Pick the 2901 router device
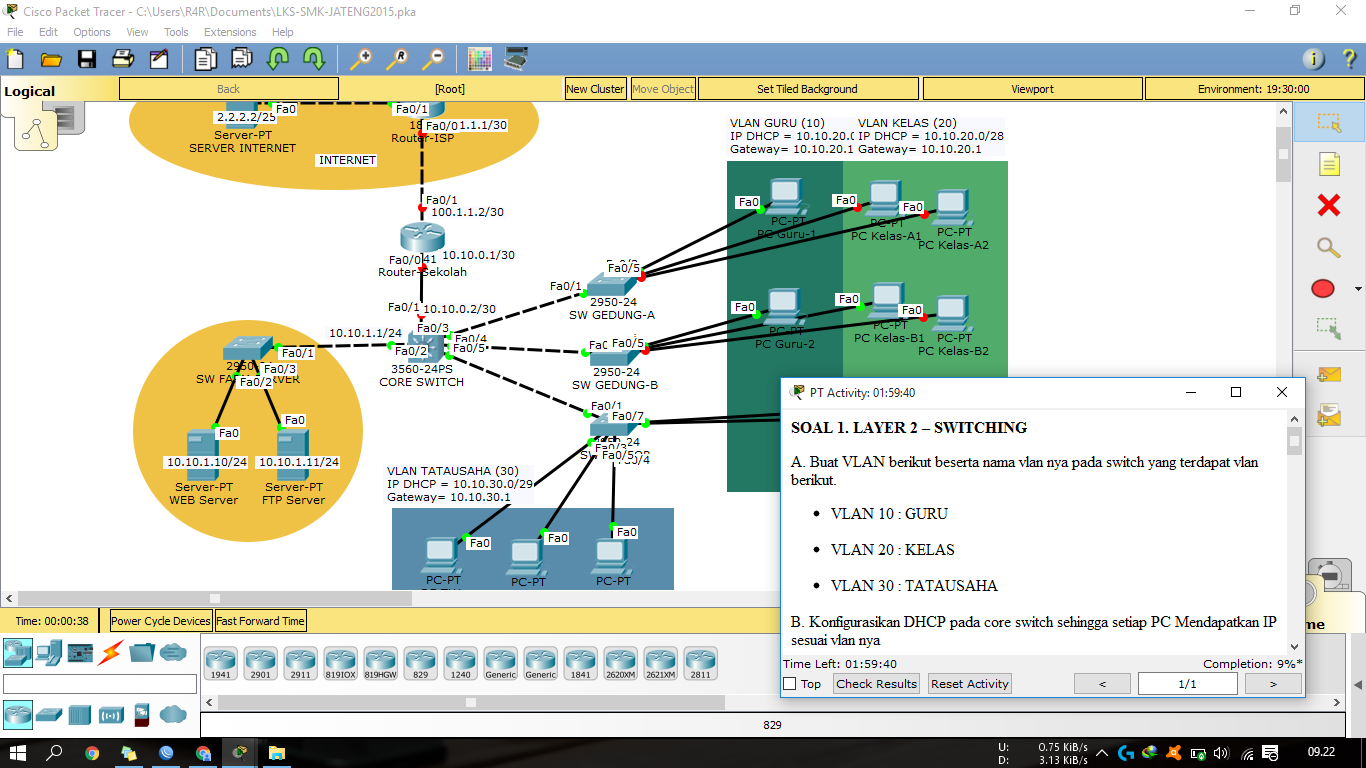Screen dimensions: 1366x768 (x=260, y=663)
